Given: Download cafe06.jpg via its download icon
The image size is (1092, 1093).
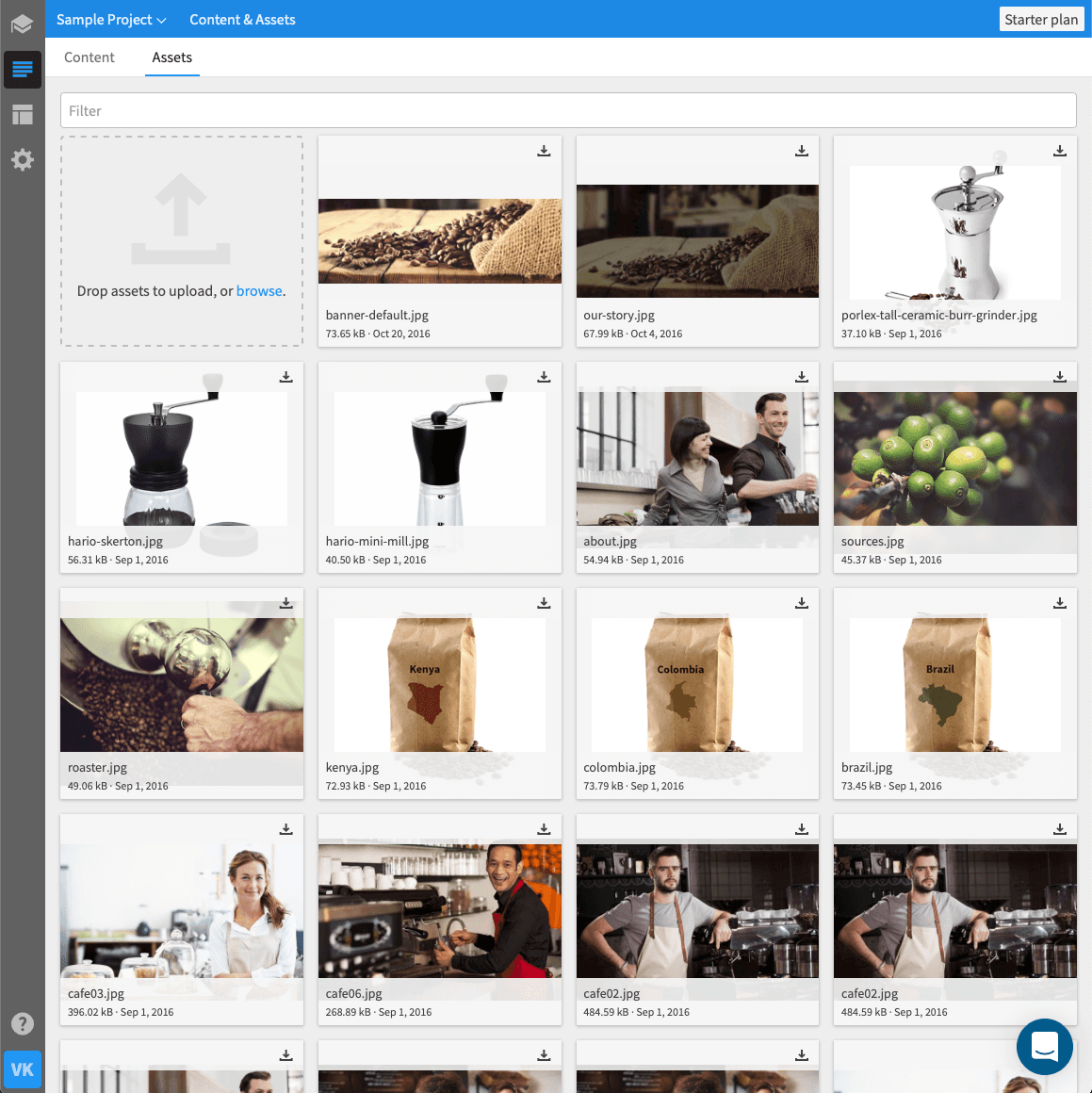Looking at the screenshot, I should pyautogui.click(x=544, y=829).
